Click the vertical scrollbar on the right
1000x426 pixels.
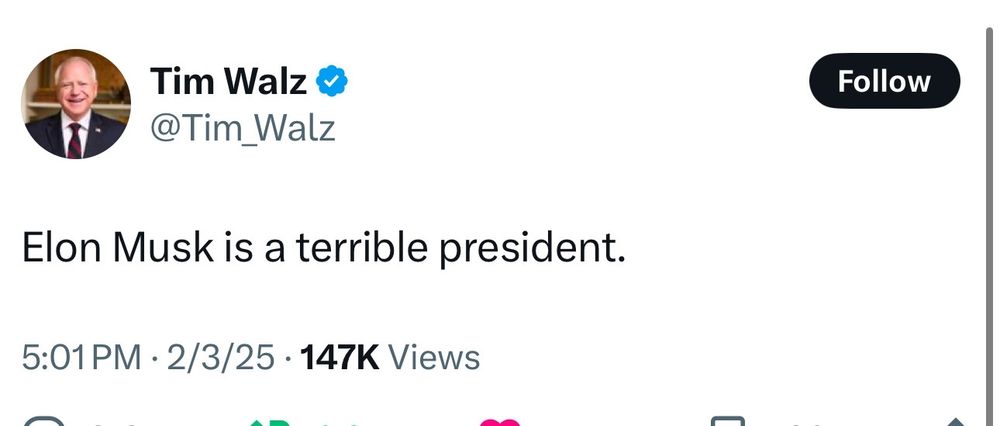[x=989, y=200]
